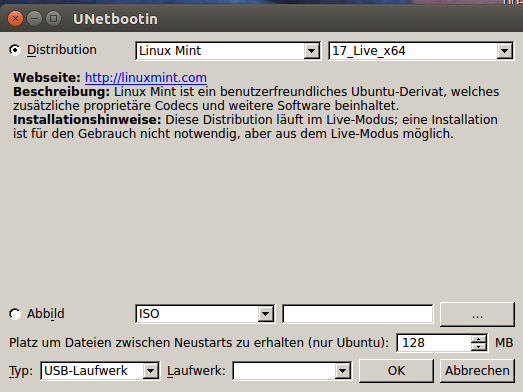523x392 pixels.
Task: Confirm with the OK button
Action: (396, 371)
